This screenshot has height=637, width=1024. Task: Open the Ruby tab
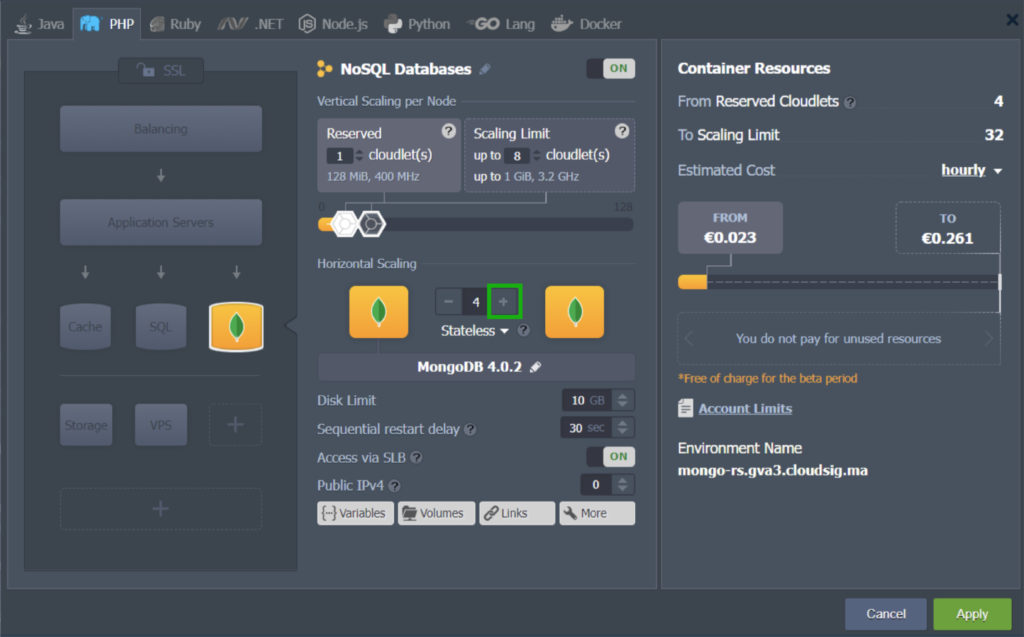175,24
